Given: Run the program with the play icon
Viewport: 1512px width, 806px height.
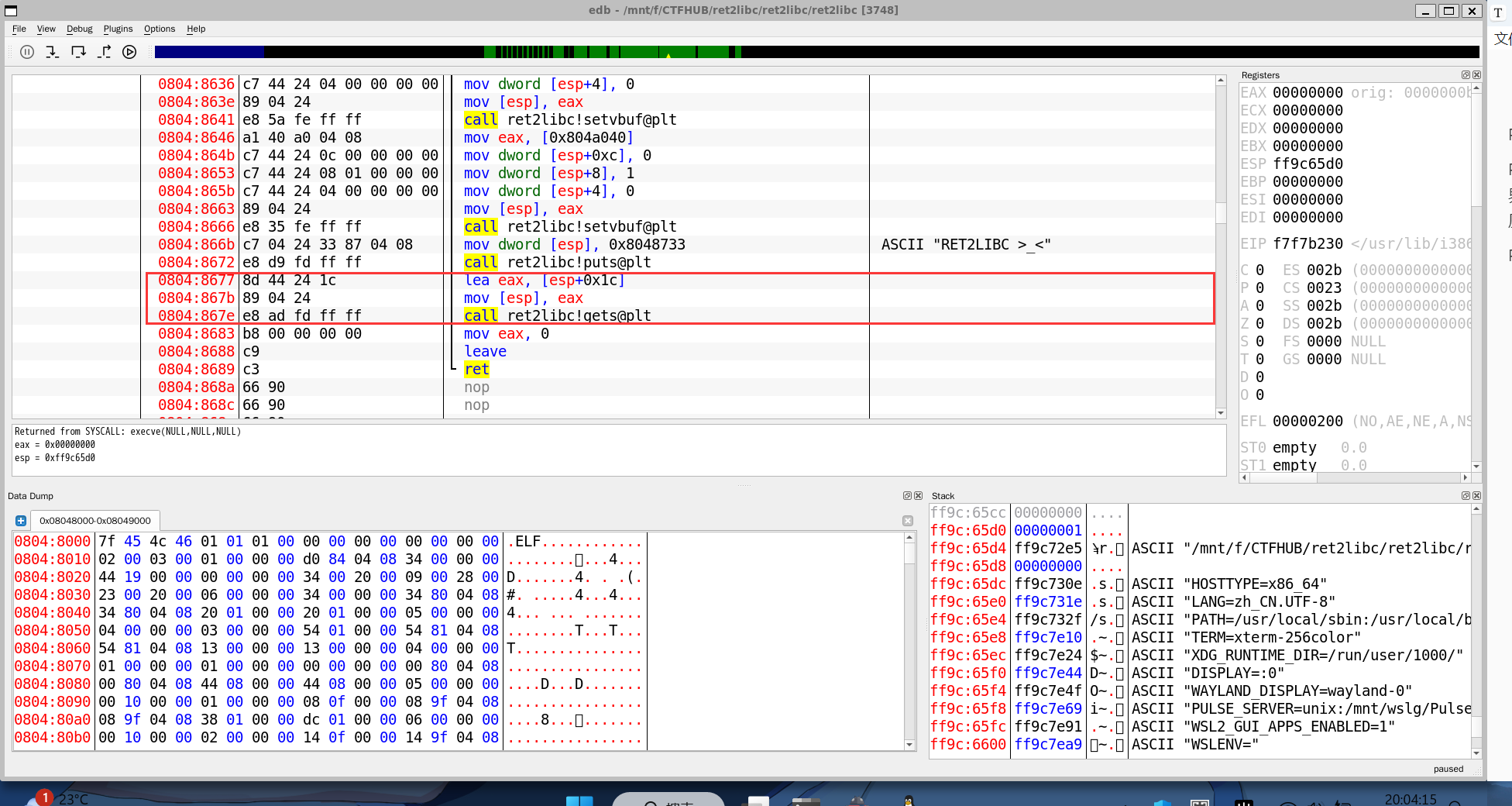Looking at the screenshot, I should 129,52.
